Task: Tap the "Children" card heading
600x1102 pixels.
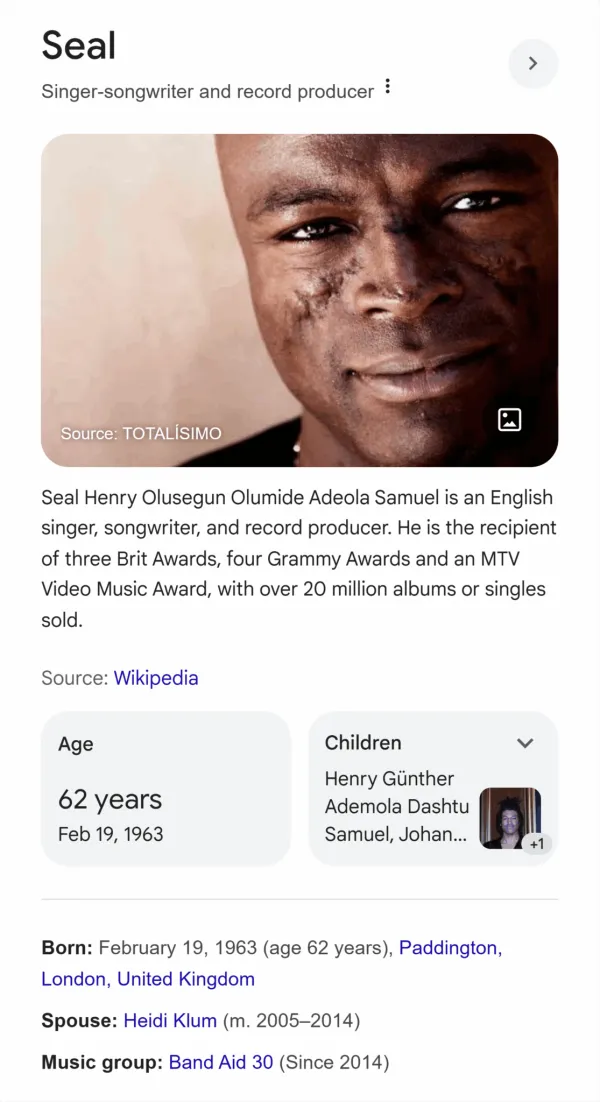Action: click(x=363, y=743)
